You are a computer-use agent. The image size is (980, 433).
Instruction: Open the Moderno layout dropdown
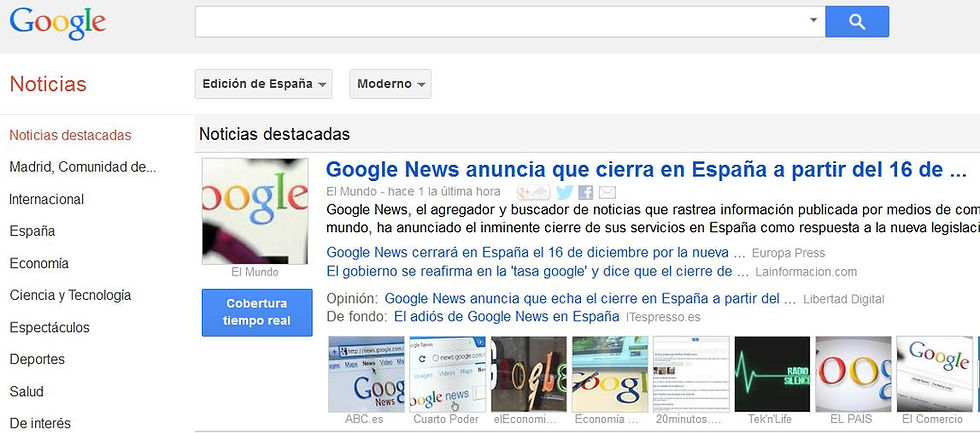coord(390,84)
